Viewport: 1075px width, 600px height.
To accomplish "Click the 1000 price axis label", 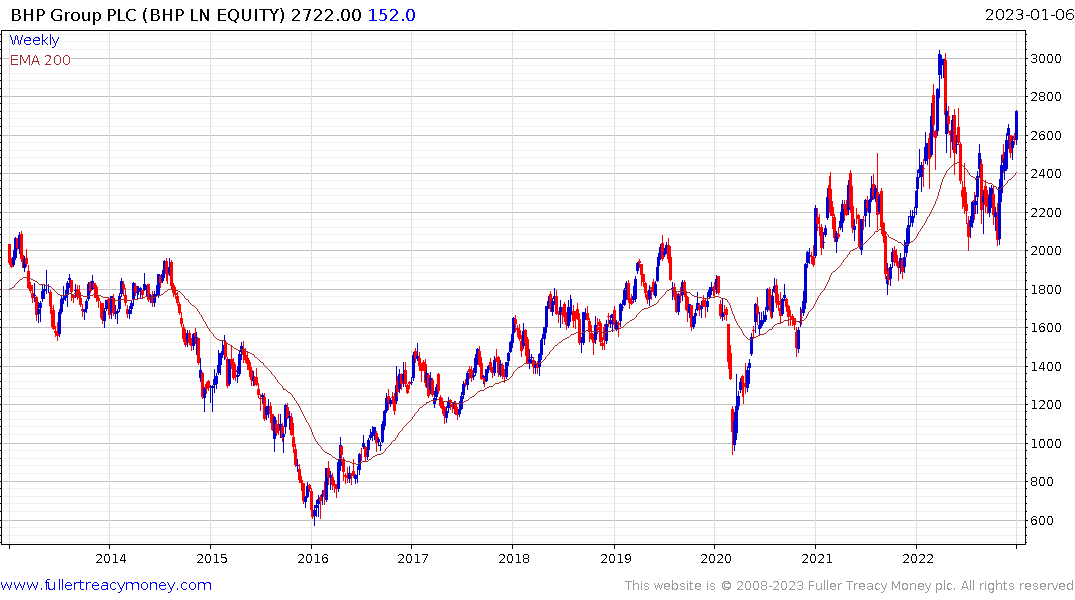I will (x=1046, y=444).
